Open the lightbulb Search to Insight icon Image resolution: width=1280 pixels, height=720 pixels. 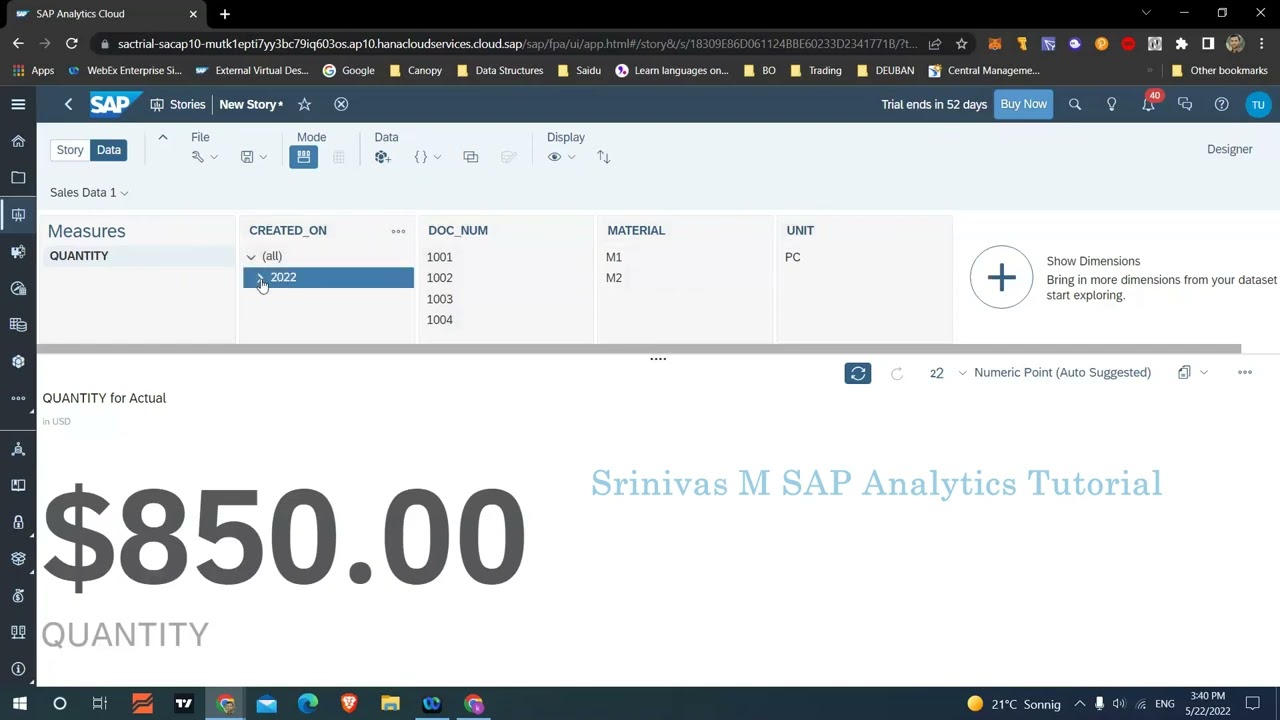coord(1111,104)
